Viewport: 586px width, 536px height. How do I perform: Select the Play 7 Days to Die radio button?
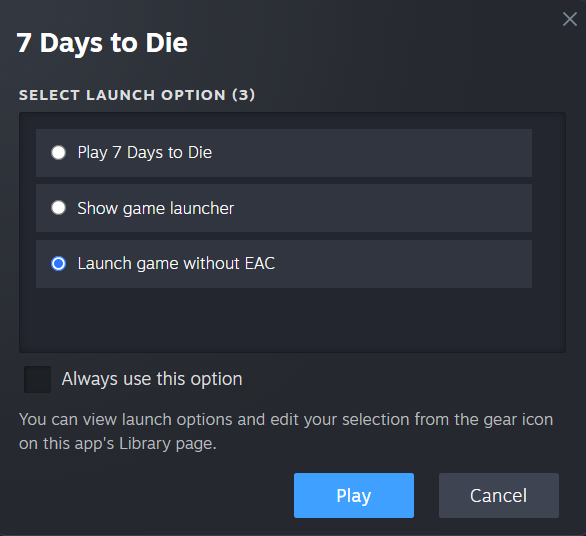[x=59, y=153]
